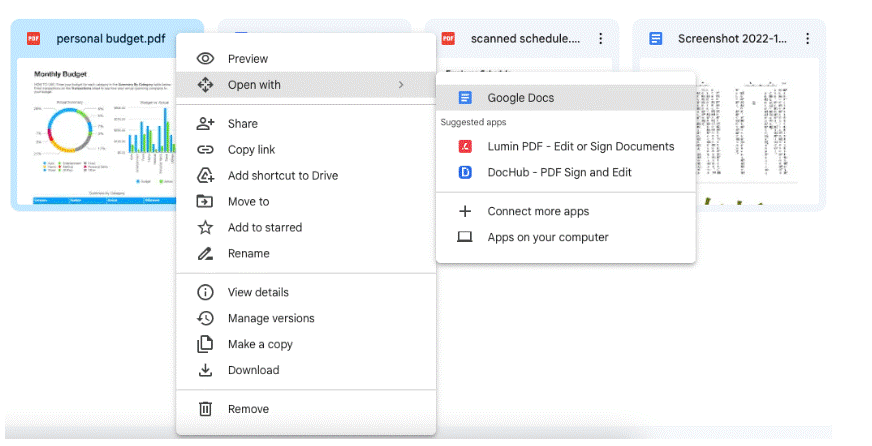Choose Preview from the context menu
The width and height of the screenshot is (872, 446).
pyautogui.click(x=306, y=58)
